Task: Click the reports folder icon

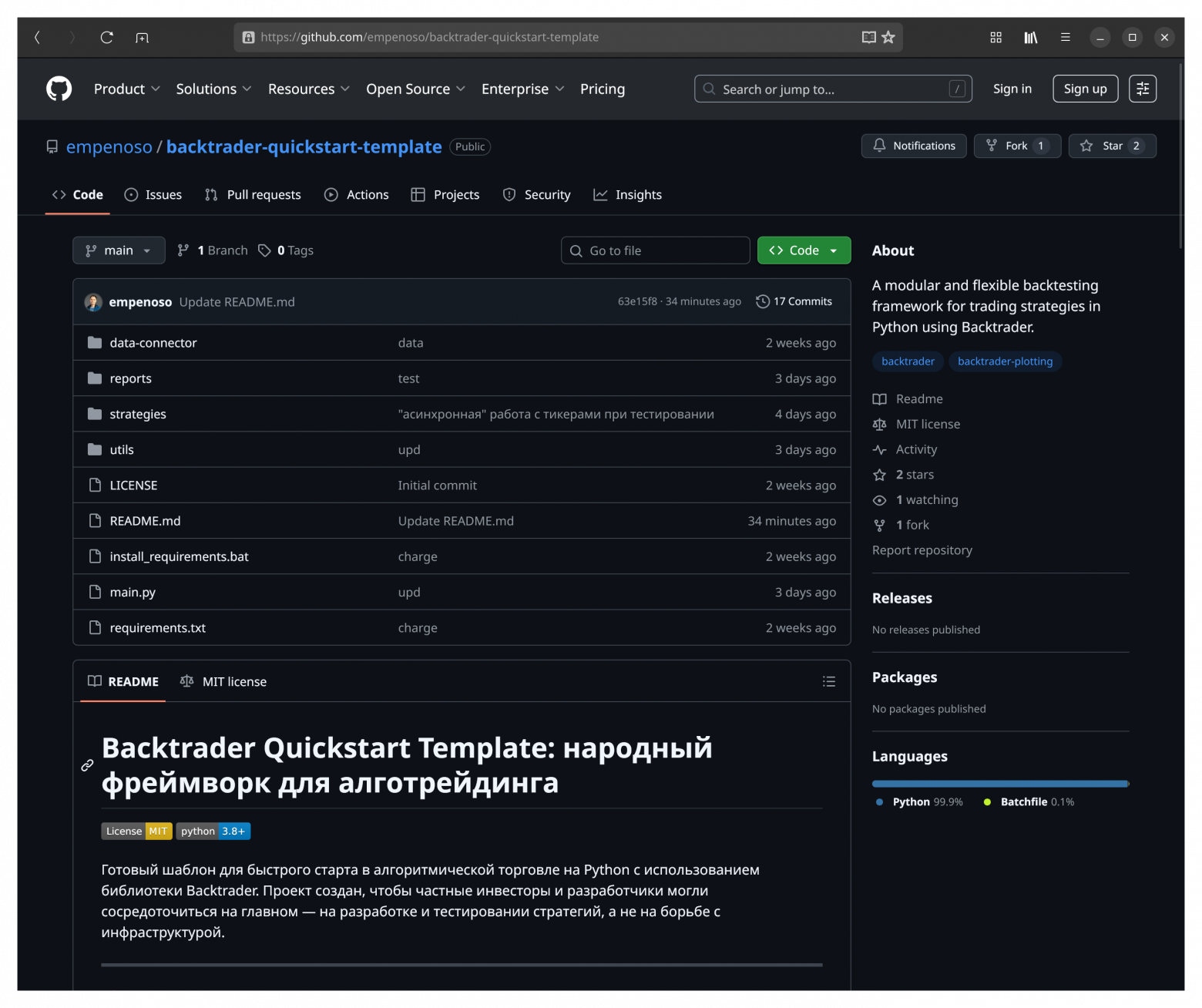Action: [95, 378]
